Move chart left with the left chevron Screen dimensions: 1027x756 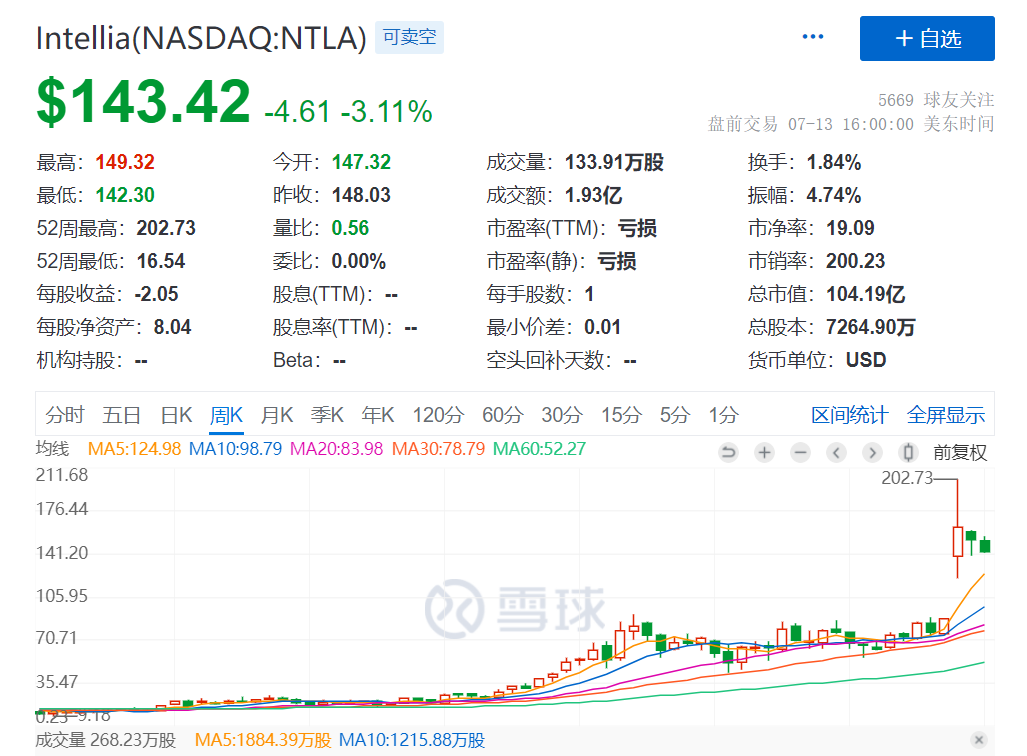coord(836,452)
